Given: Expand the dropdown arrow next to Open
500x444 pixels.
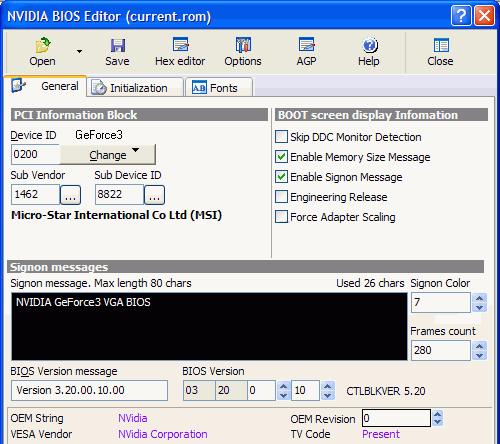Looking at the screenshot, I should [x=79, y=52].
